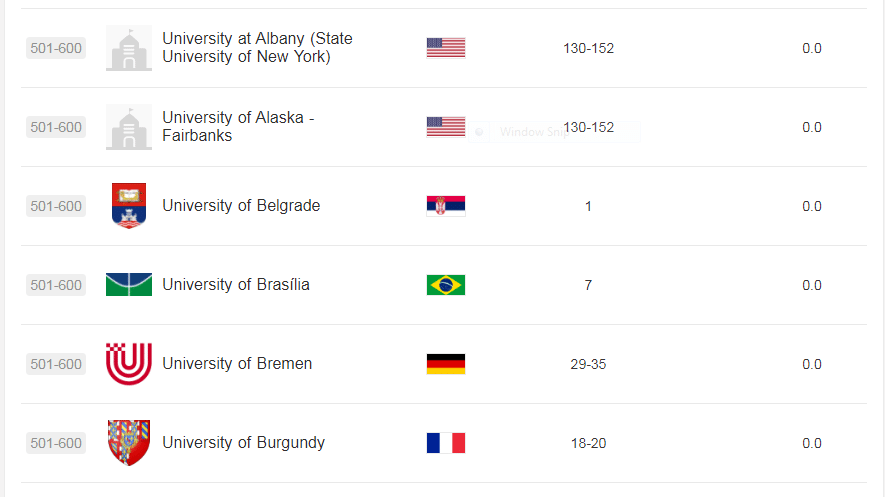Open the University of Brasília link
885x497 pixels.
coord(236,285)
